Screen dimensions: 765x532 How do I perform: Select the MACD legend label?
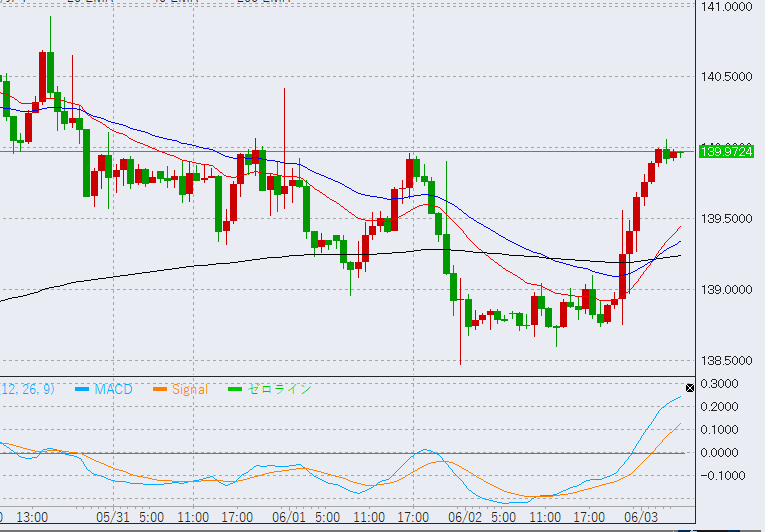112,389
